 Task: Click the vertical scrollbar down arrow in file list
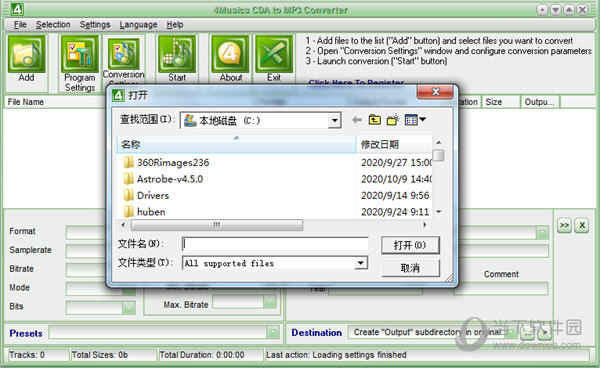[439, 212]
